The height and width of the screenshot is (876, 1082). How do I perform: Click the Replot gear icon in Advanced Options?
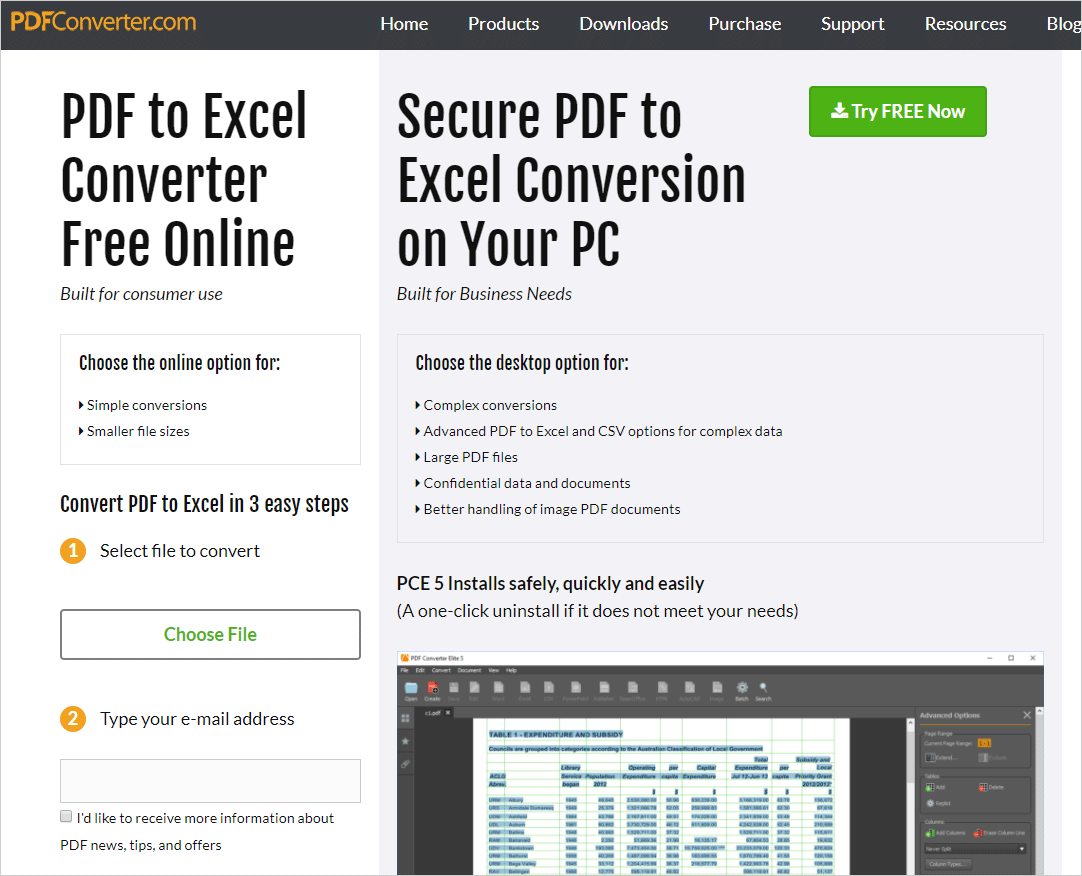tap(930, 804)
